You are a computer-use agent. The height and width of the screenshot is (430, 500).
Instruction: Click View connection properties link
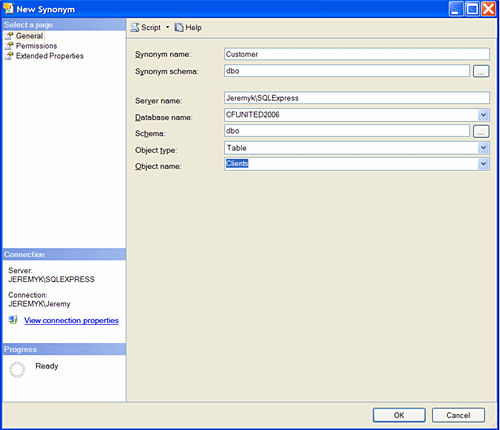71,320
